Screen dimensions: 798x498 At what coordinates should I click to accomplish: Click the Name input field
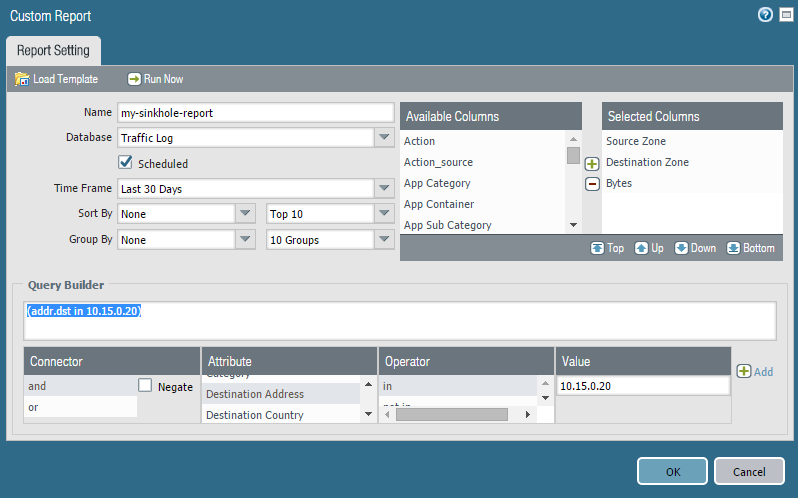click(255, 113)
